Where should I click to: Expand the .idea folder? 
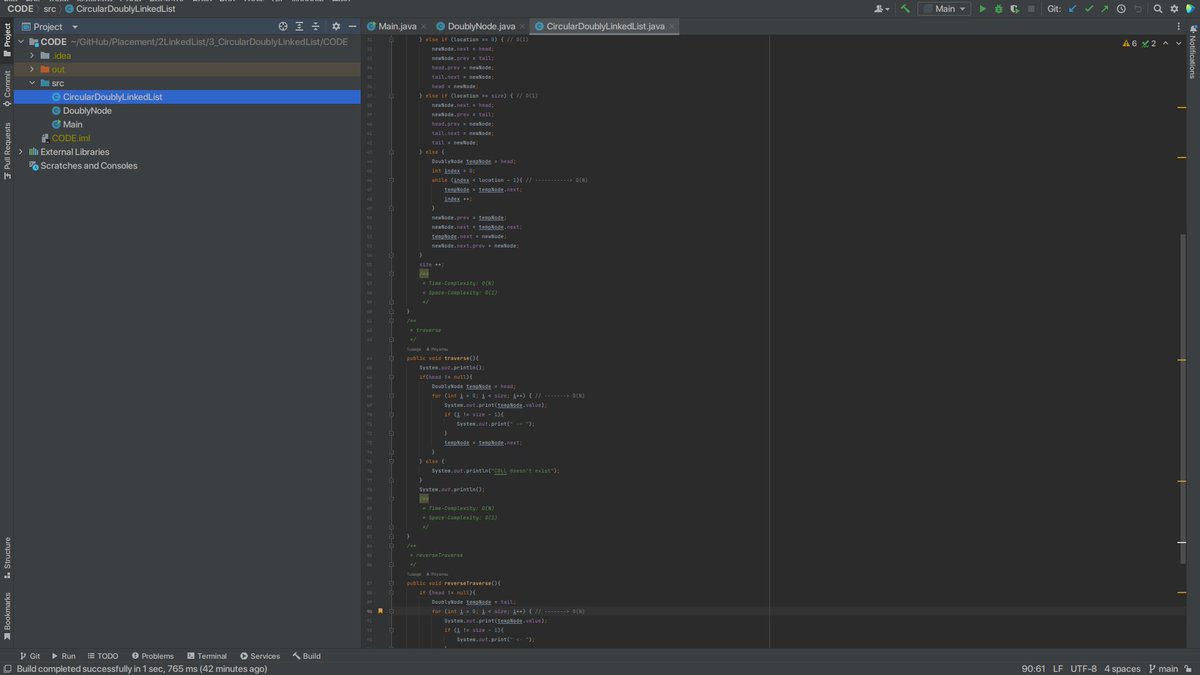(x=32, y=56)
